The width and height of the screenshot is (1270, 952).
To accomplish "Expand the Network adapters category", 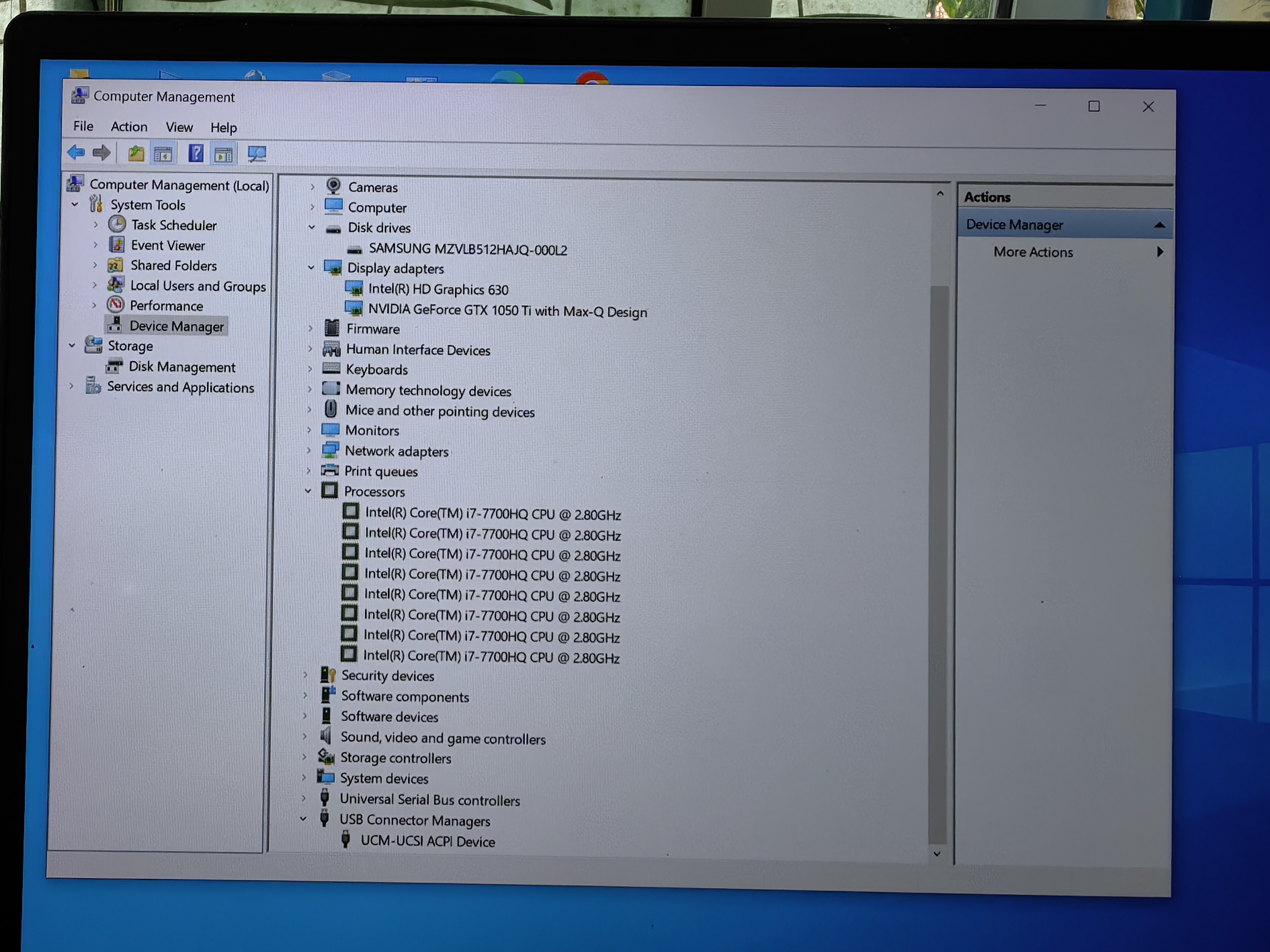I will click(x=309, y=450).
